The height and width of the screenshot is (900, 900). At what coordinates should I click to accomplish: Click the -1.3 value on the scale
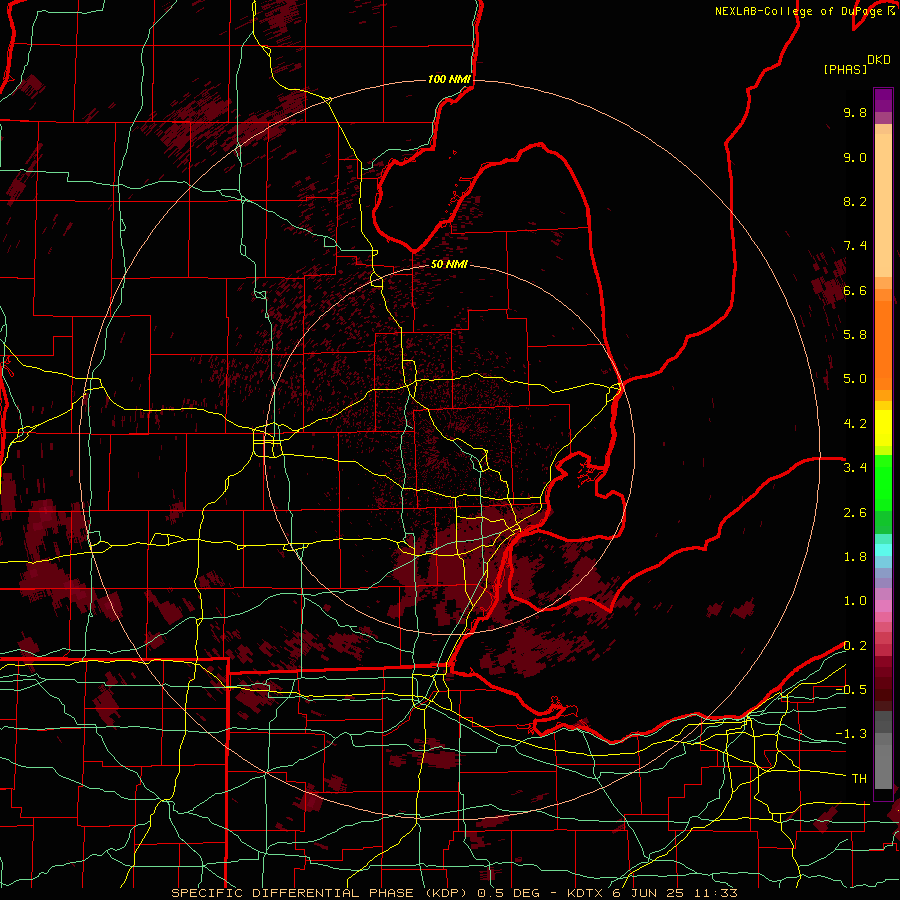click(x=851, y=734)
